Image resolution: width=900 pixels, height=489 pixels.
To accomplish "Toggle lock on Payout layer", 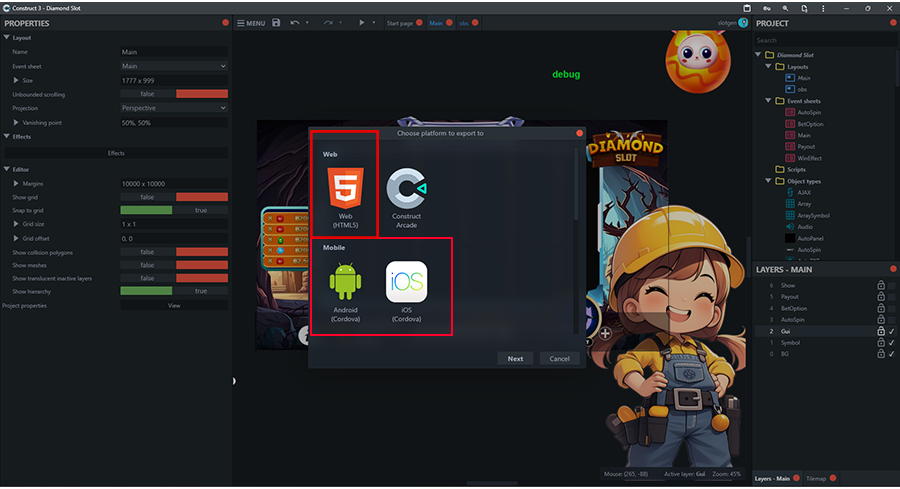I will (x=880, y=297).
